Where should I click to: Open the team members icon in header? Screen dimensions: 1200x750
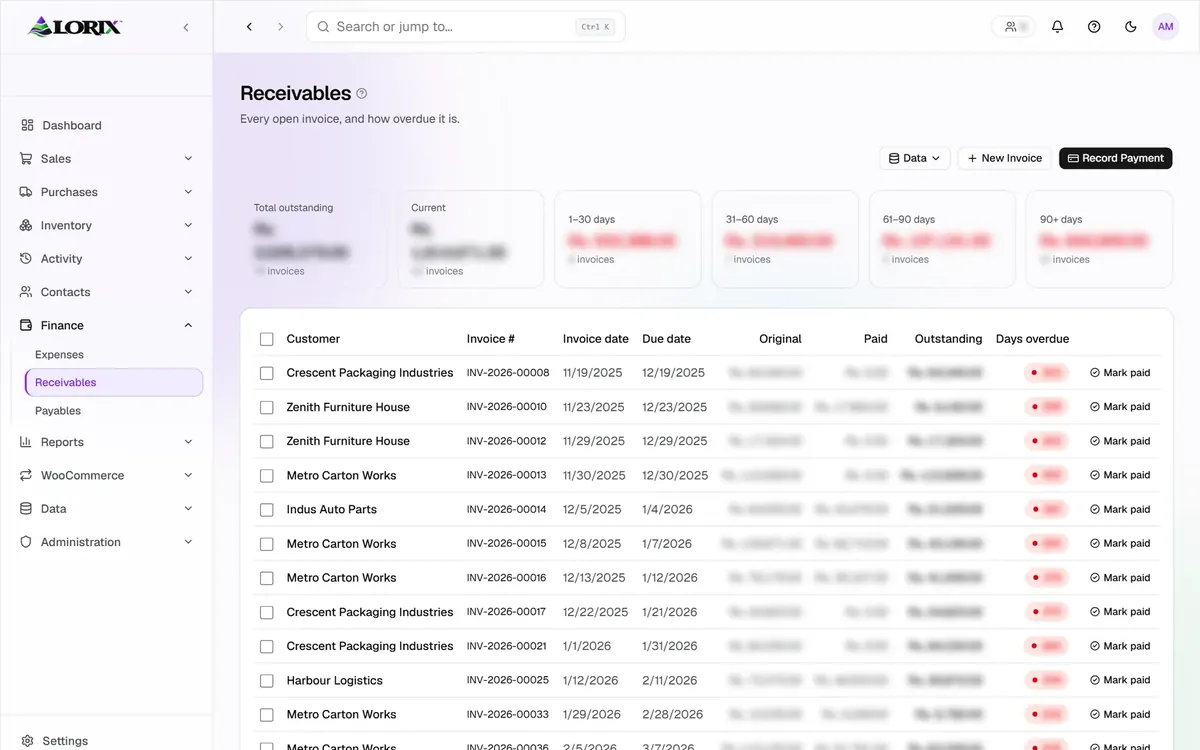point(1013,27)
